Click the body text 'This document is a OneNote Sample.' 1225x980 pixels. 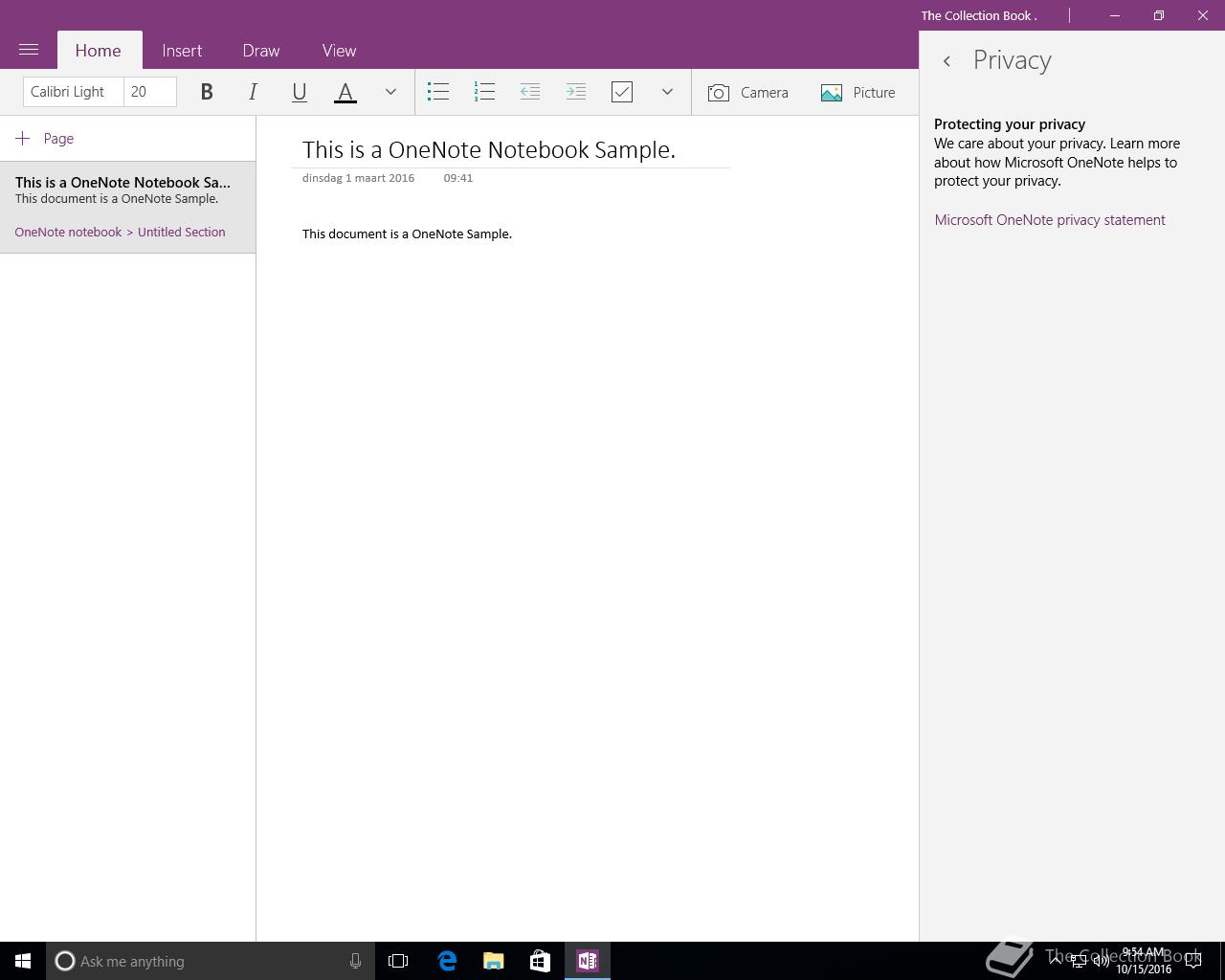[407, 234]
